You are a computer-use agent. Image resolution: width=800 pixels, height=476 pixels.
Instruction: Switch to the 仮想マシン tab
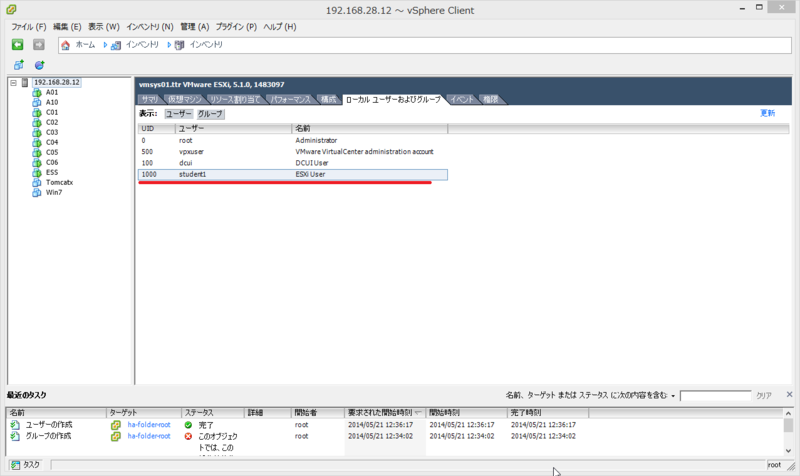(185, 99)
